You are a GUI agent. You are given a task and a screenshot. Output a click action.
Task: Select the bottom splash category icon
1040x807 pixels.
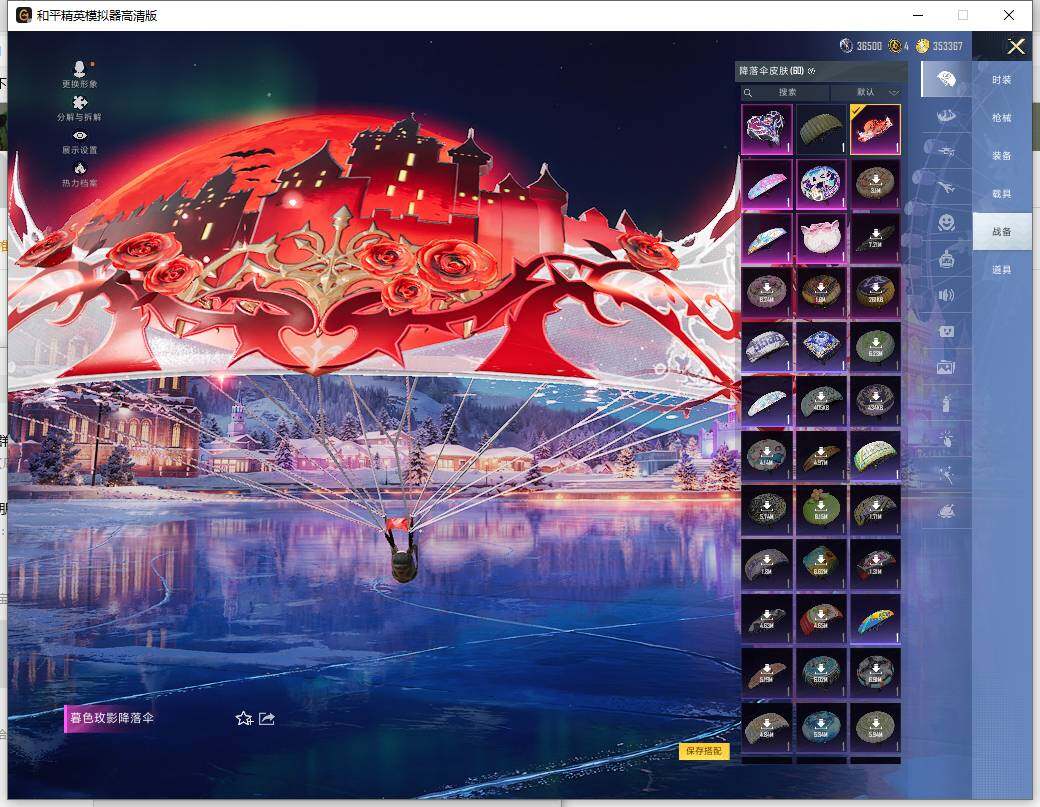946,511
